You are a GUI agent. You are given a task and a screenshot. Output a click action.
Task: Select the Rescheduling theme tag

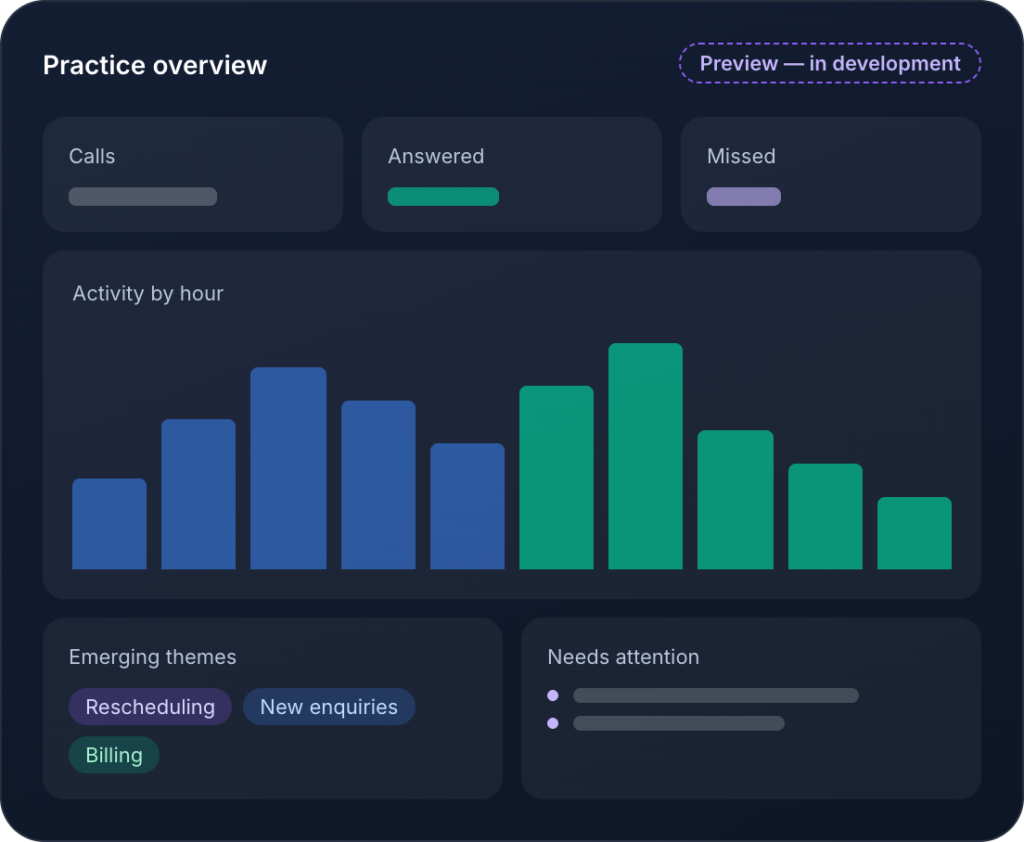pyautogui.click(x=150, y=707)
